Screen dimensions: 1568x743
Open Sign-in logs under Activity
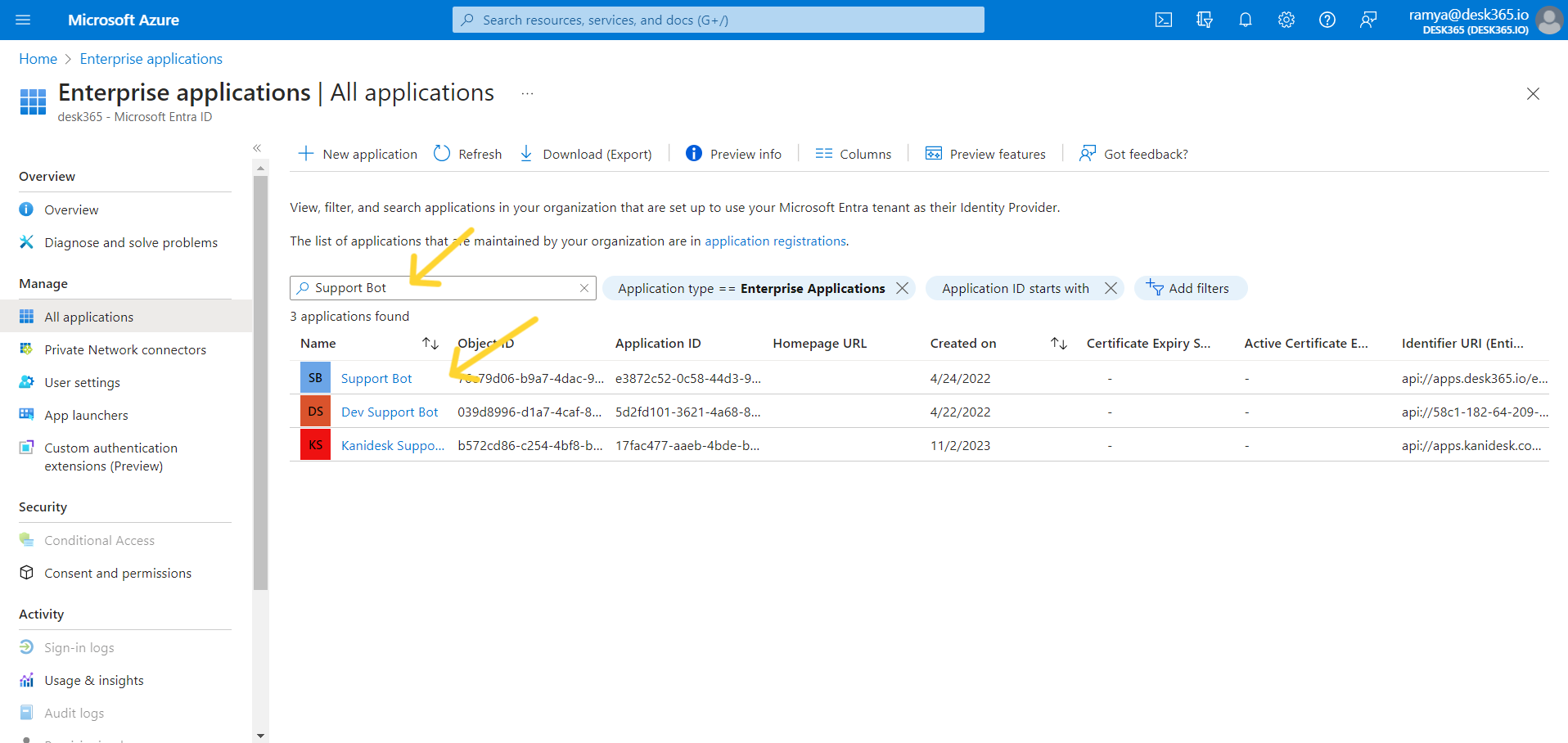(79, 647)
